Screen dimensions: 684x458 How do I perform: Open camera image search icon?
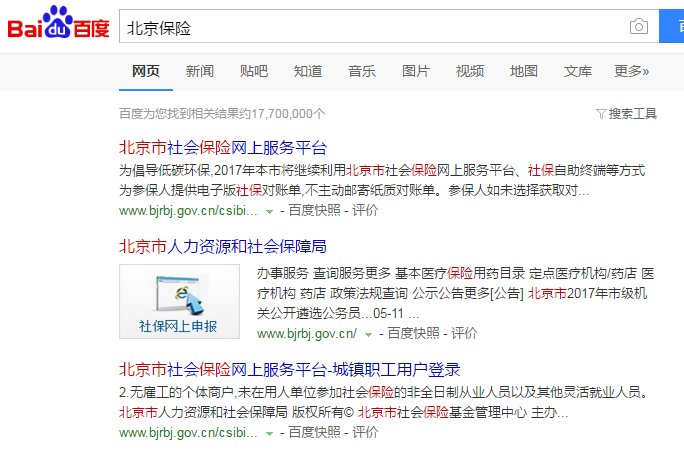click(639, 27)
